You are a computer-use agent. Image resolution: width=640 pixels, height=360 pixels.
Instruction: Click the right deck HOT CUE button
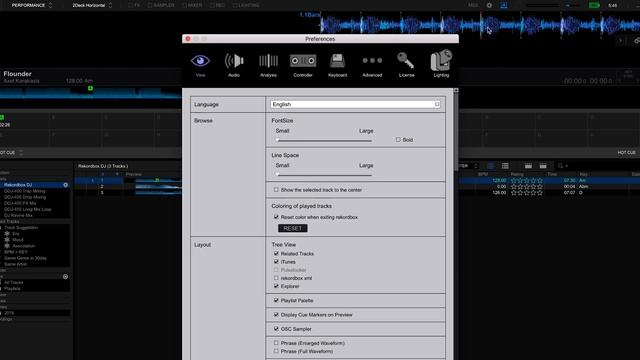tap(626, 153)
